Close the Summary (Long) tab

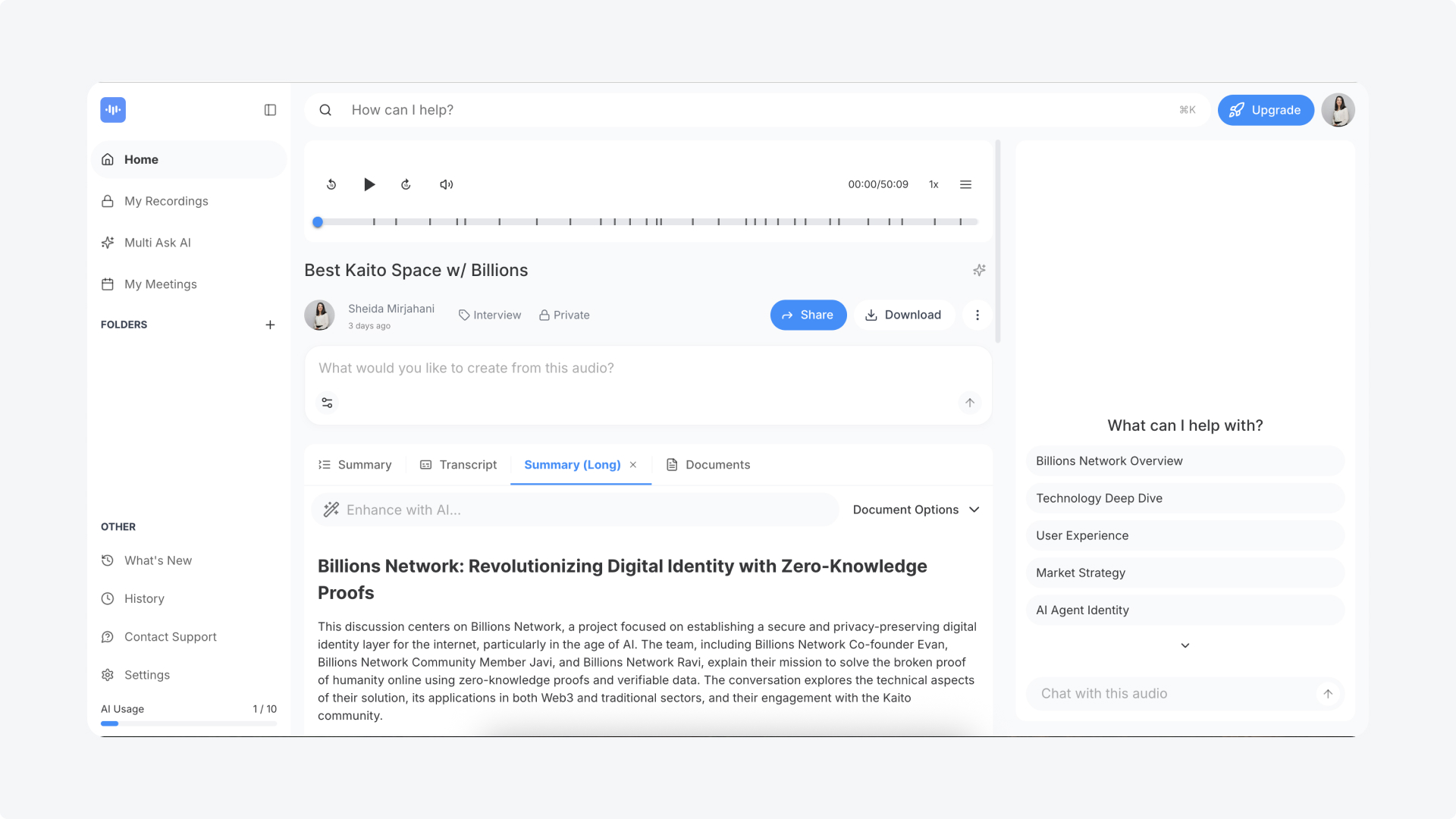tap(633, 465)
